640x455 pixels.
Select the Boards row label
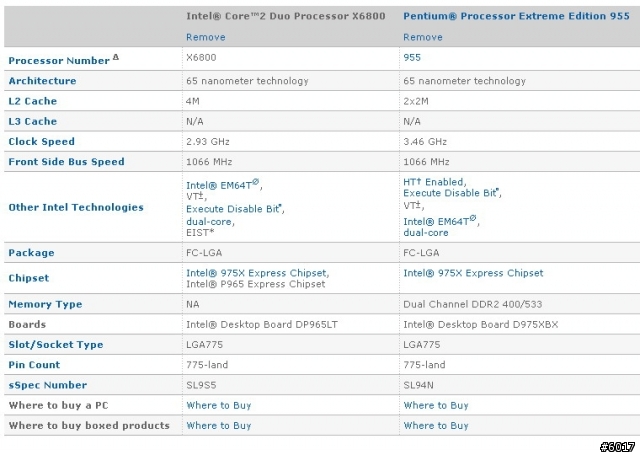coord(27,325)
